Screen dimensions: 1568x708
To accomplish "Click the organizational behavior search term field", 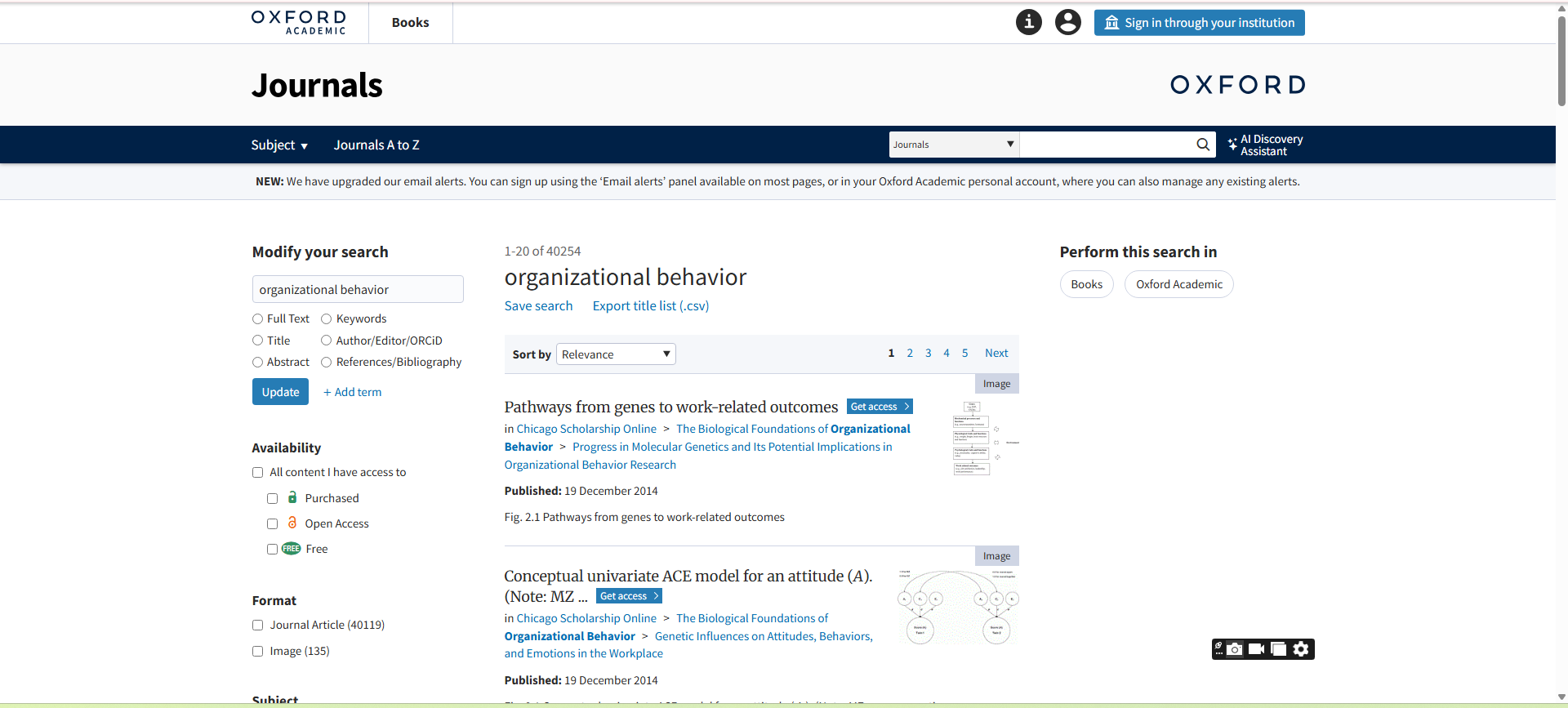I will pos(358,290).
